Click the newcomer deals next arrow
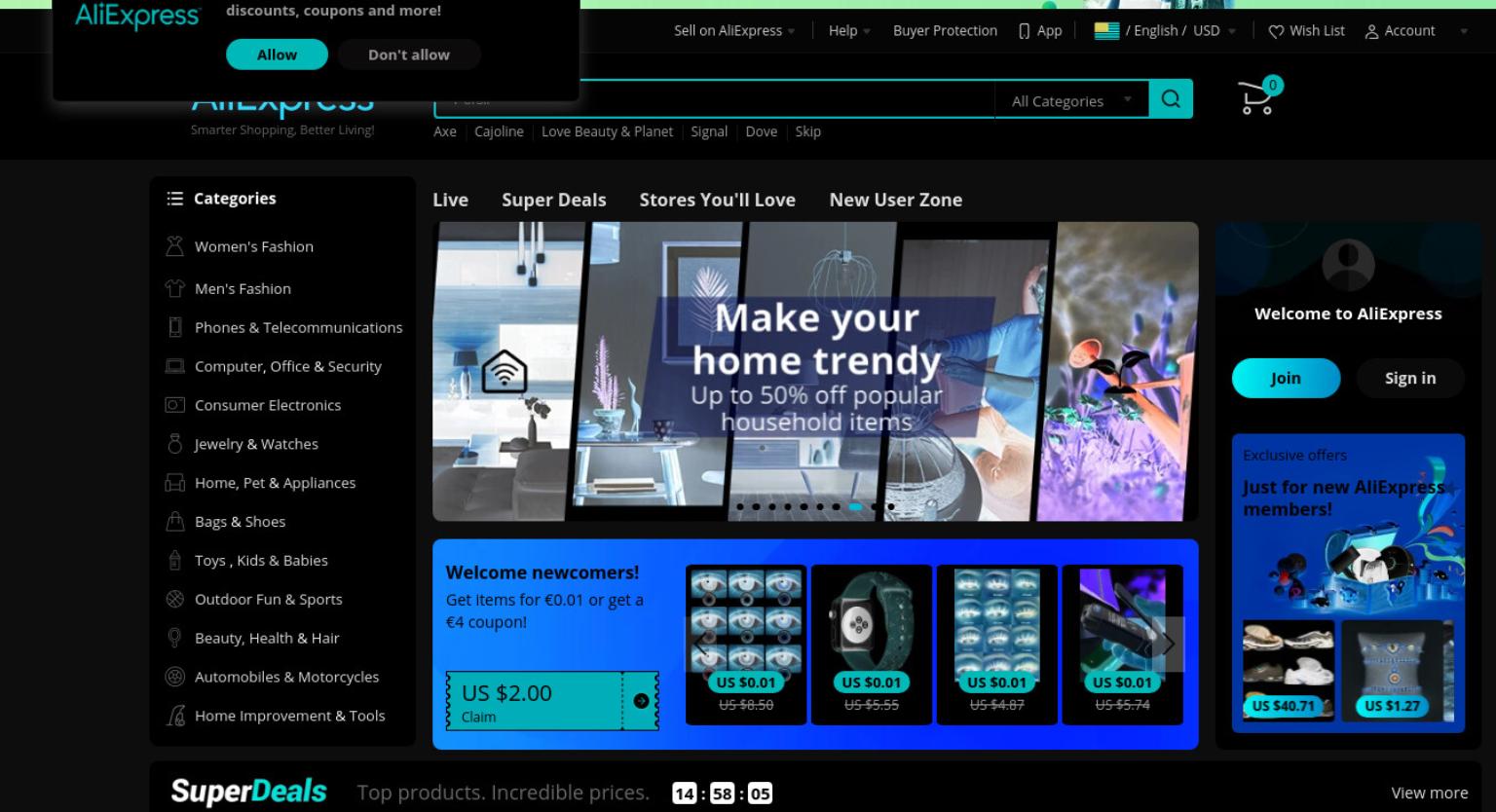 coord(1168,644)
